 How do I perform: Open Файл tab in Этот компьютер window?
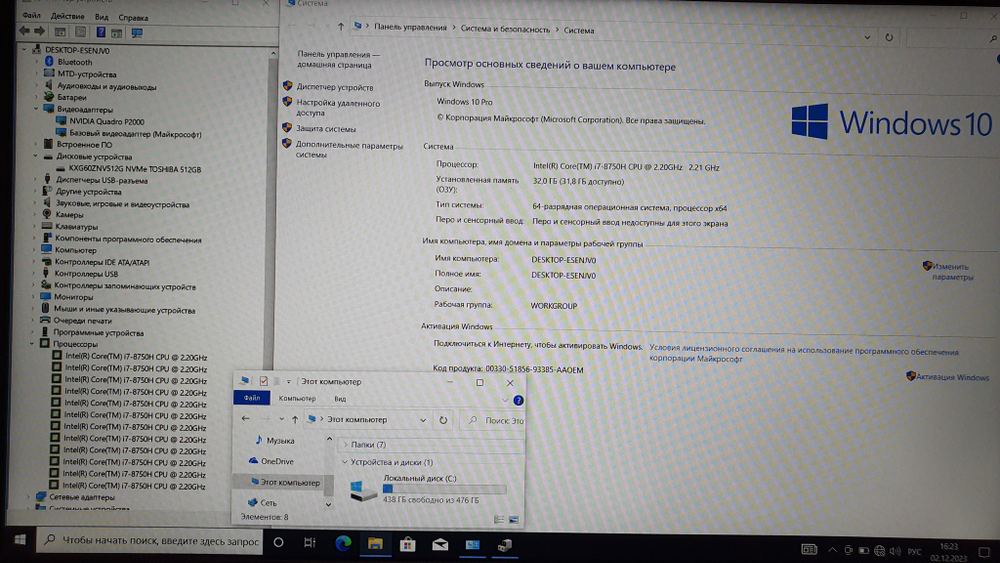(x=252, y=398)
